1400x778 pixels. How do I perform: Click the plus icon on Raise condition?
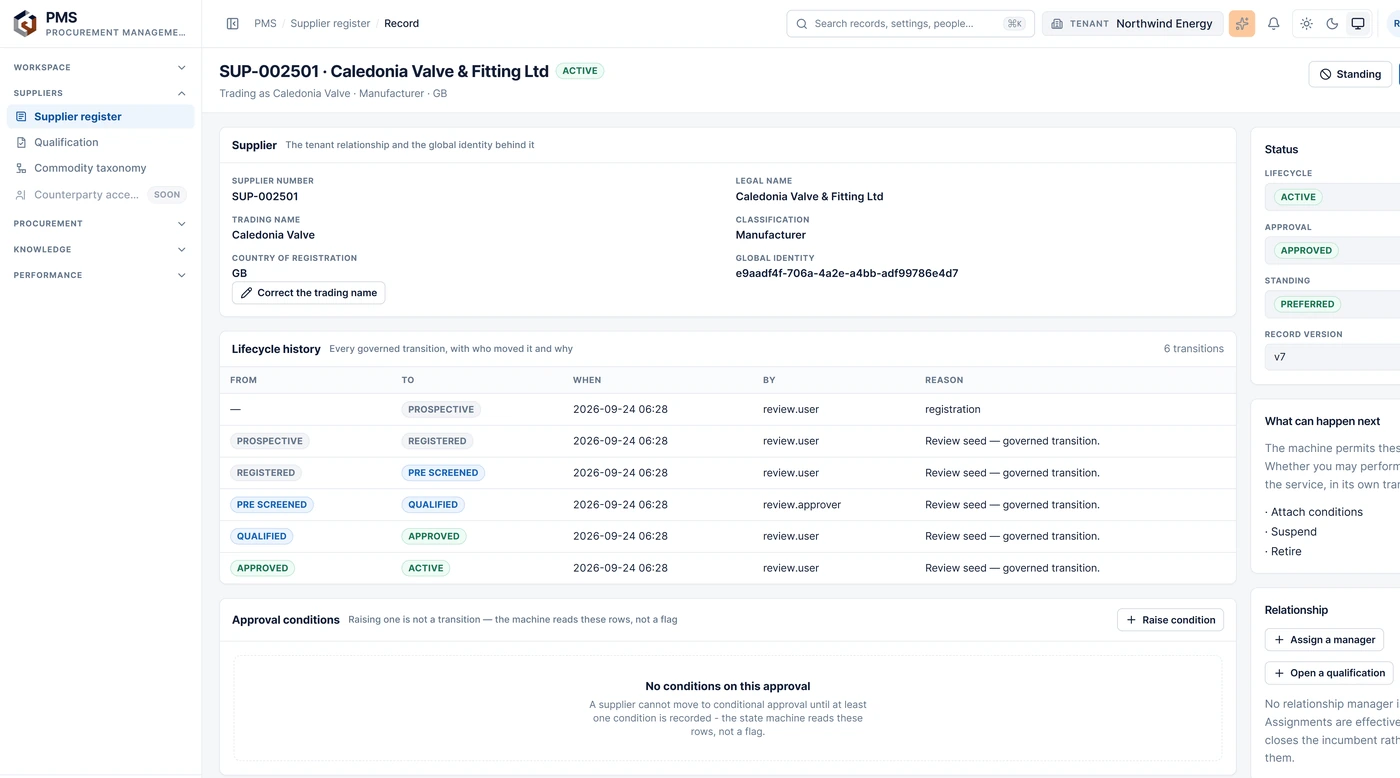[1132, 620]
